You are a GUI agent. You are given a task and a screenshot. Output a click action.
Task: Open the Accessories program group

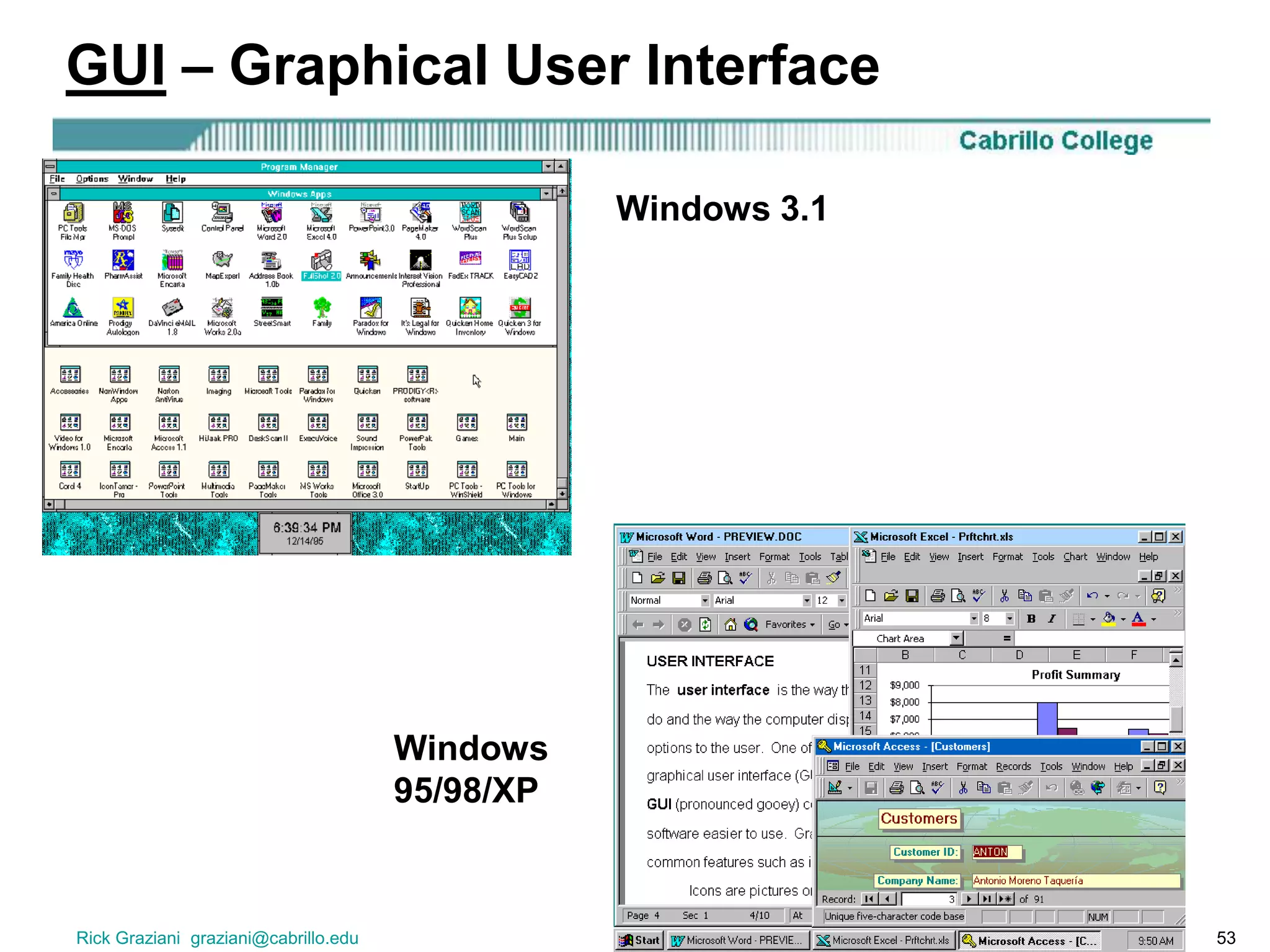pos(69,380)
